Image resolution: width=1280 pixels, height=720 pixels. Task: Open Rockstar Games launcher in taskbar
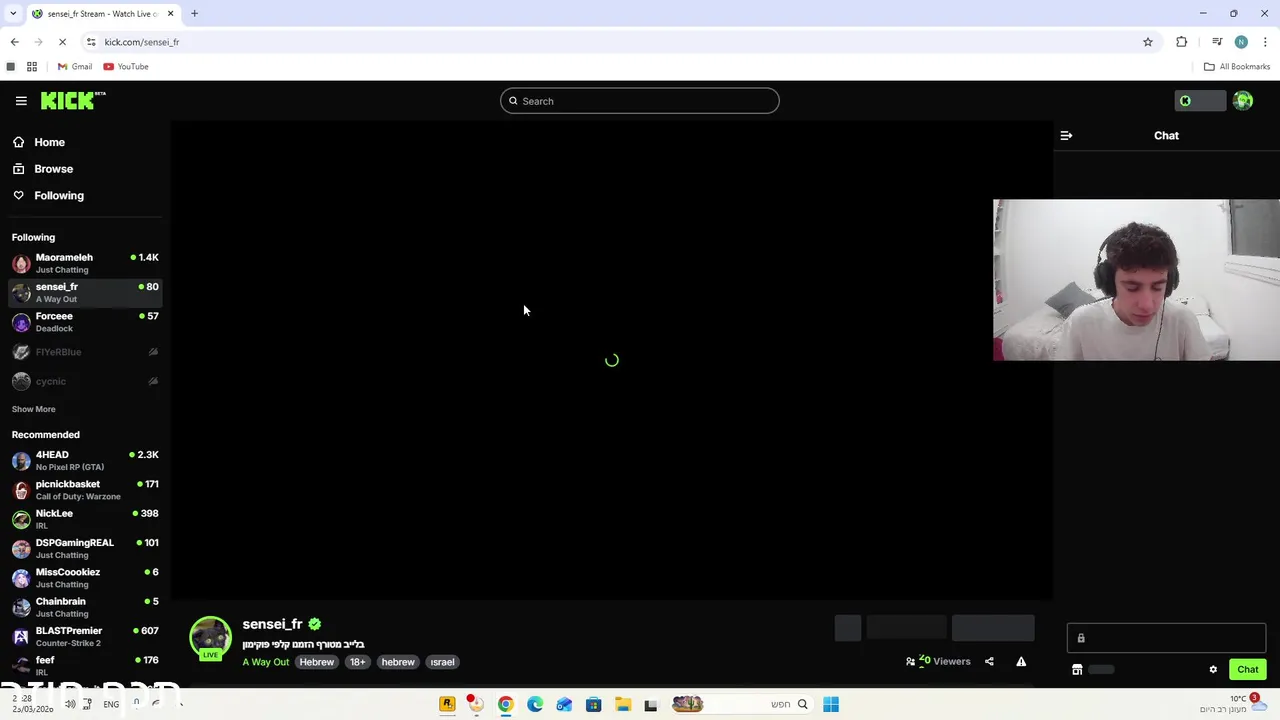pos(447,704)
